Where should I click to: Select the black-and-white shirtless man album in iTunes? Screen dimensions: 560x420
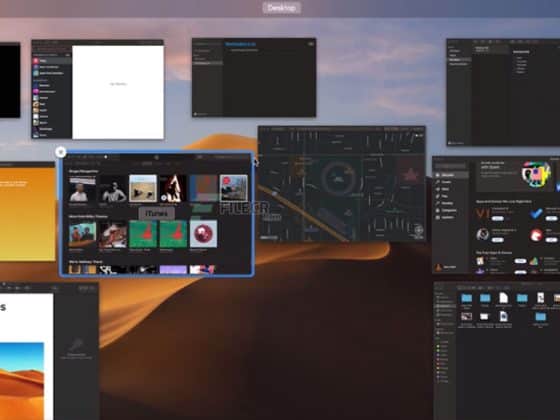pyautogui.click(x=112, y=189)
